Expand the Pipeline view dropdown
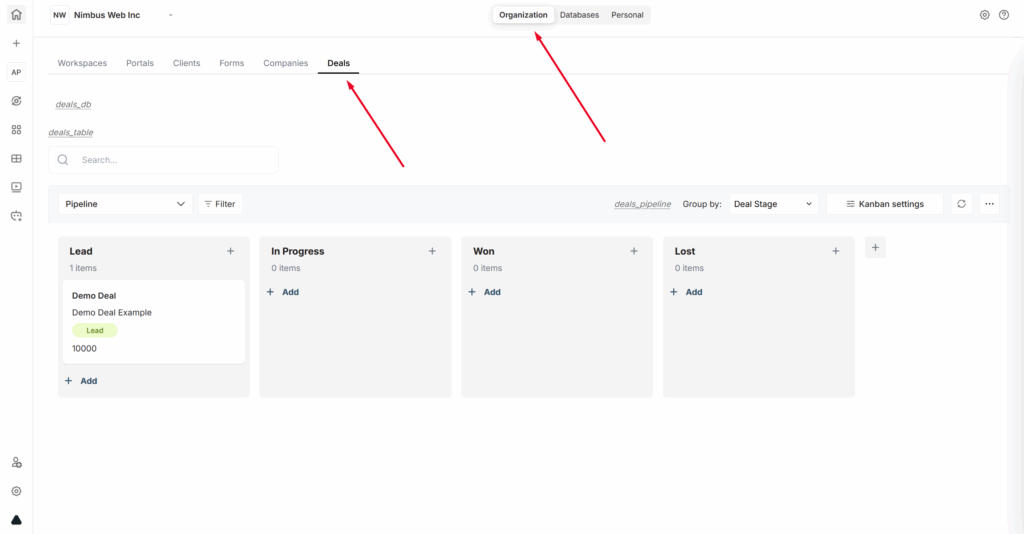Screen dimensions: 1024x534 [125, 204]
